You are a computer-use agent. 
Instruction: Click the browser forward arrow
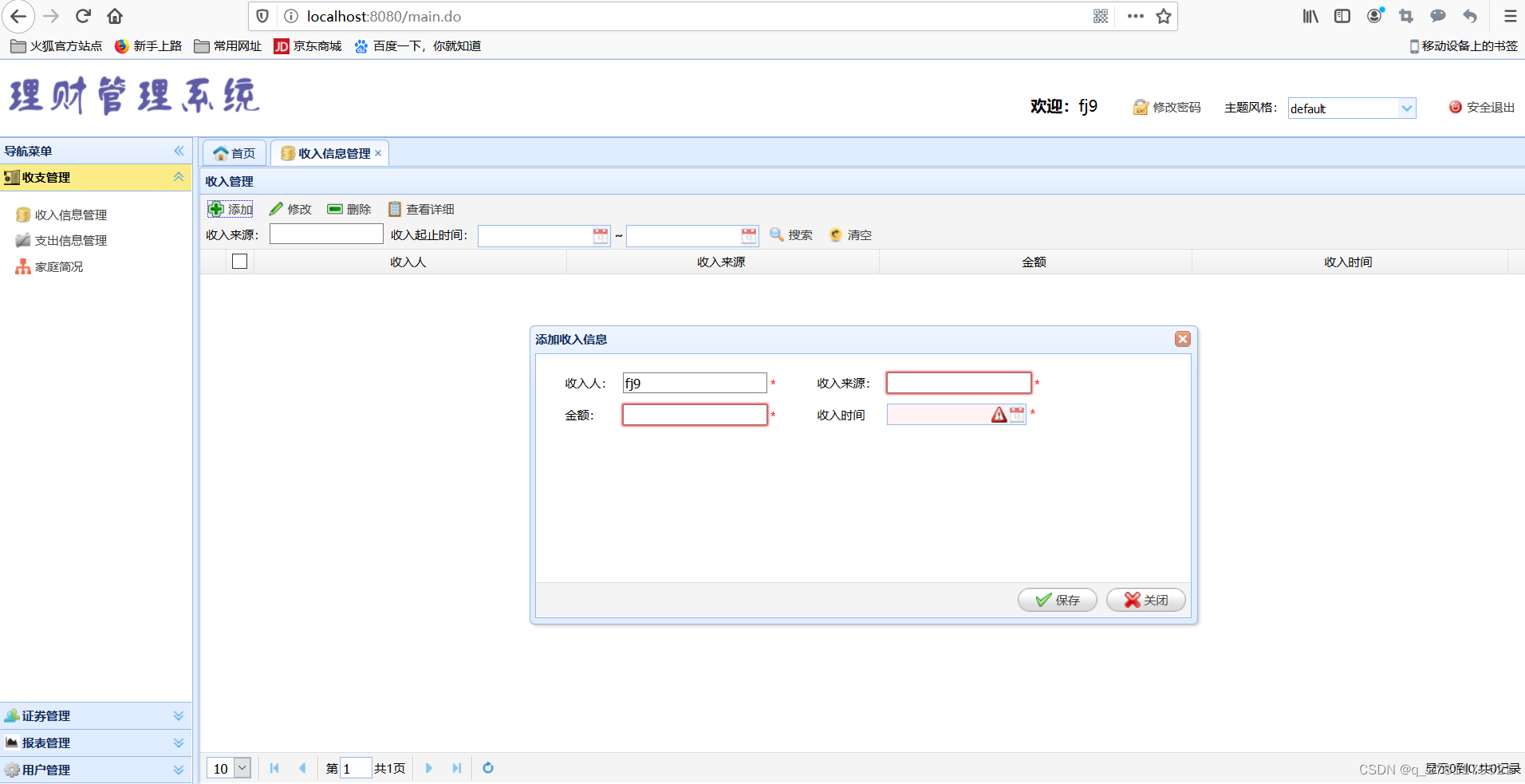pyautogui.click(x=51, y=16)
